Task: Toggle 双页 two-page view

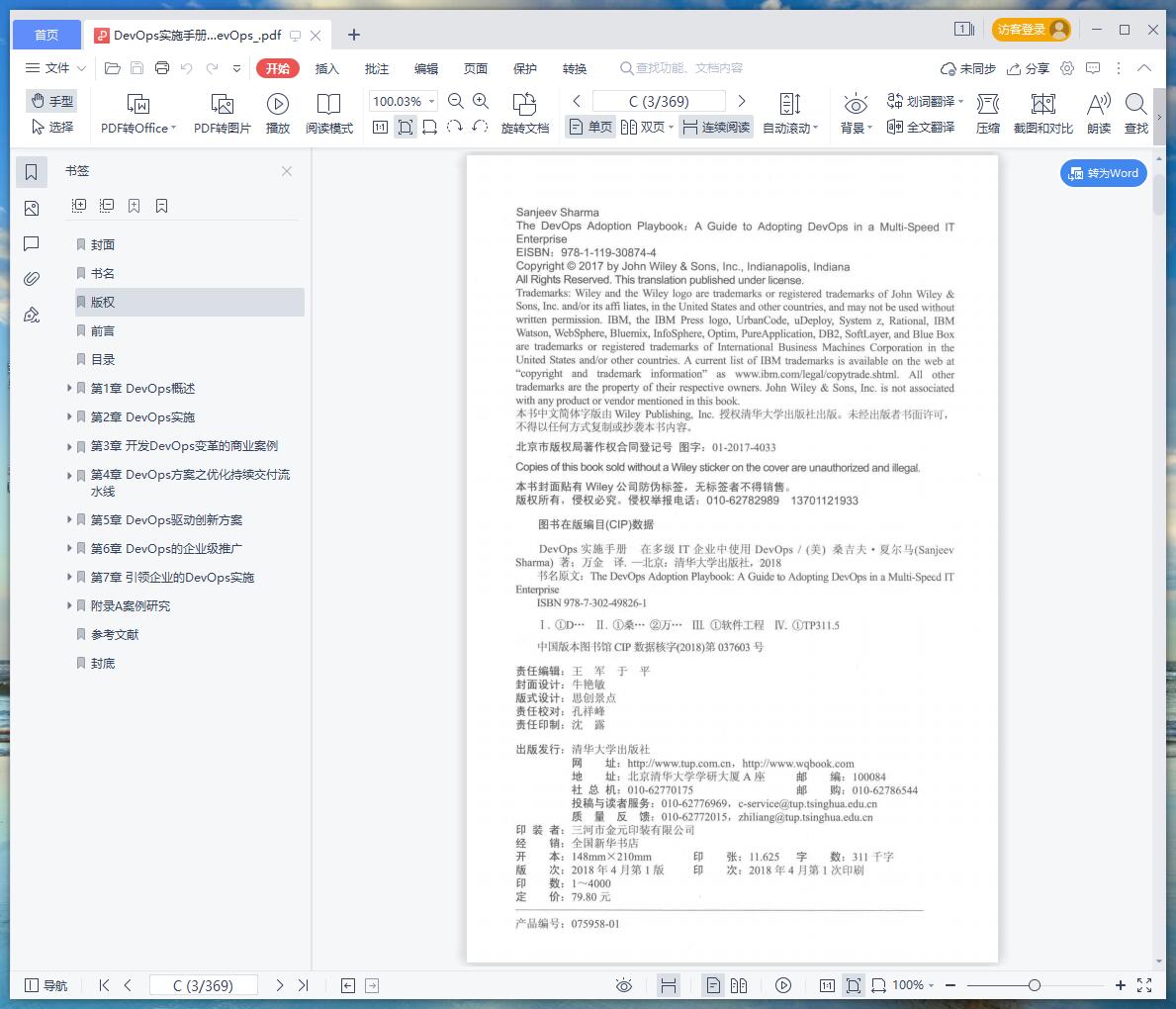Action: 647,127
